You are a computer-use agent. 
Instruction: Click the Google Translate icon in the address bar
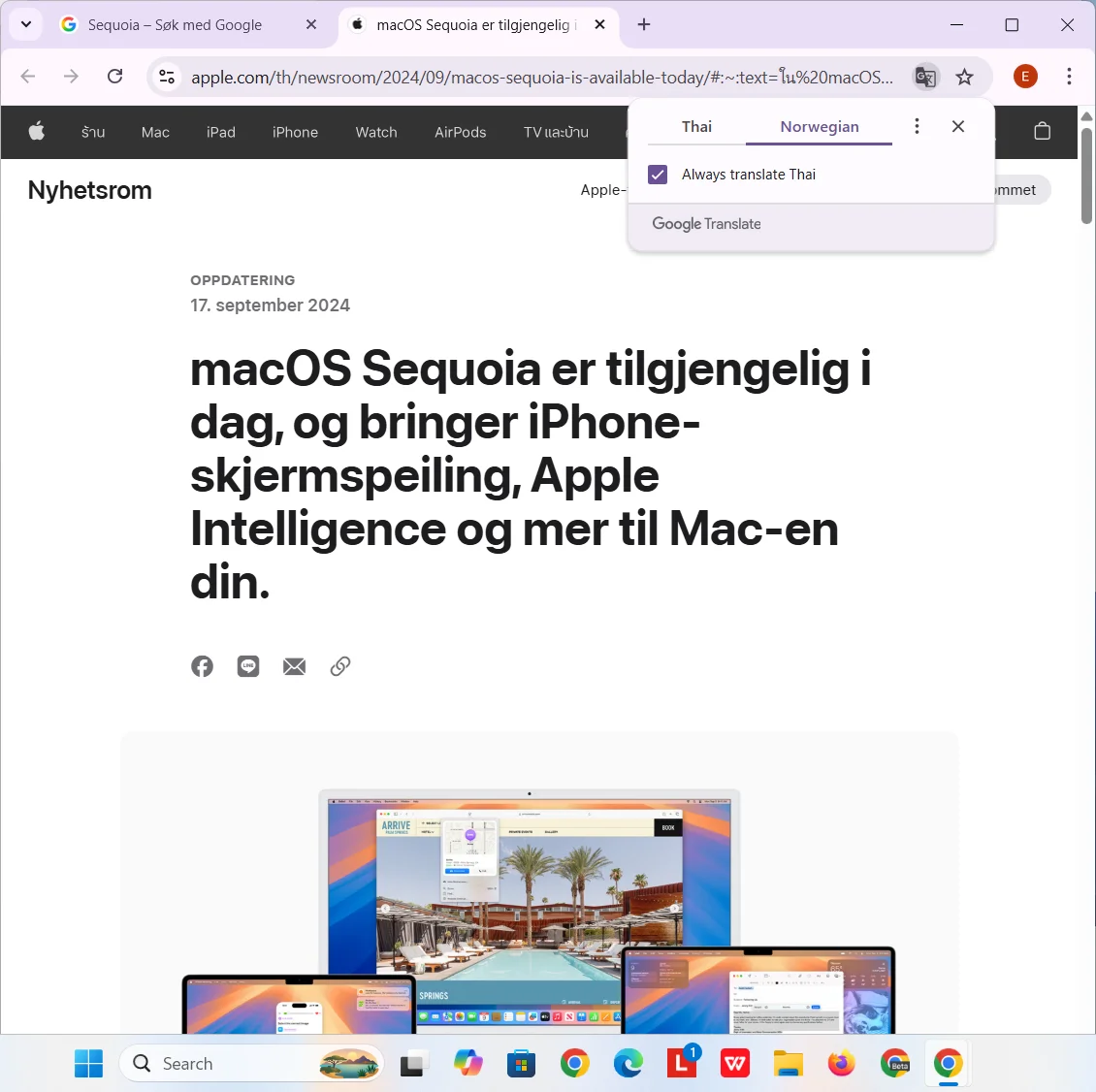924,76
